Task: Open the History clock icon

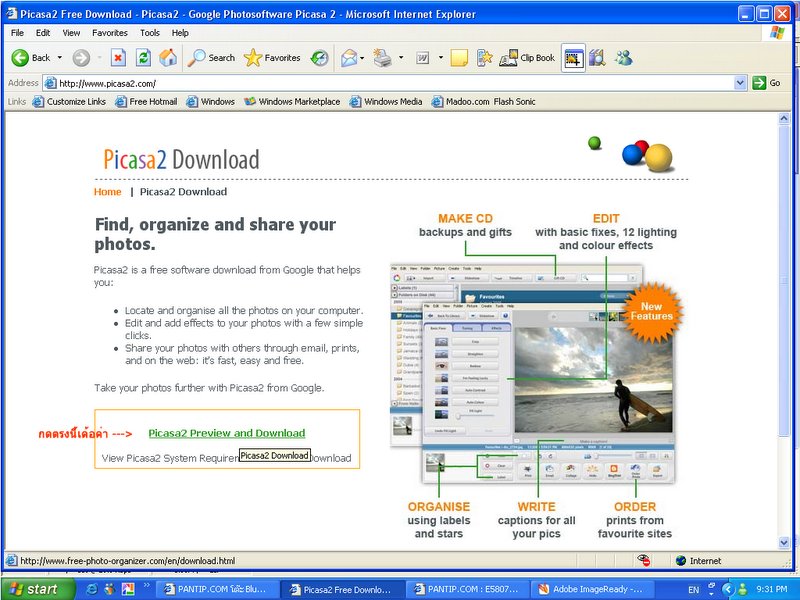Action: pos(320,58)
